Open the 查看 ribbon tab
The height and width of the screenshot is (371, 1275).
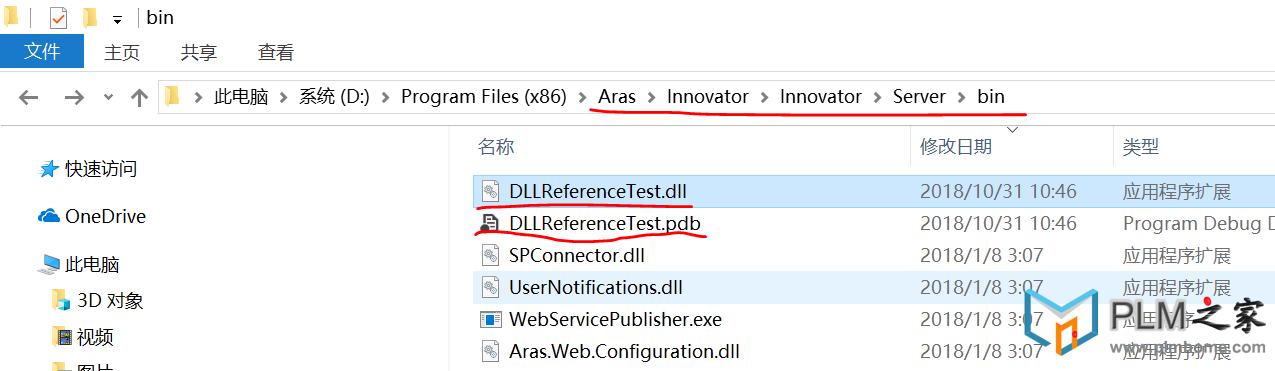(276, 52)
